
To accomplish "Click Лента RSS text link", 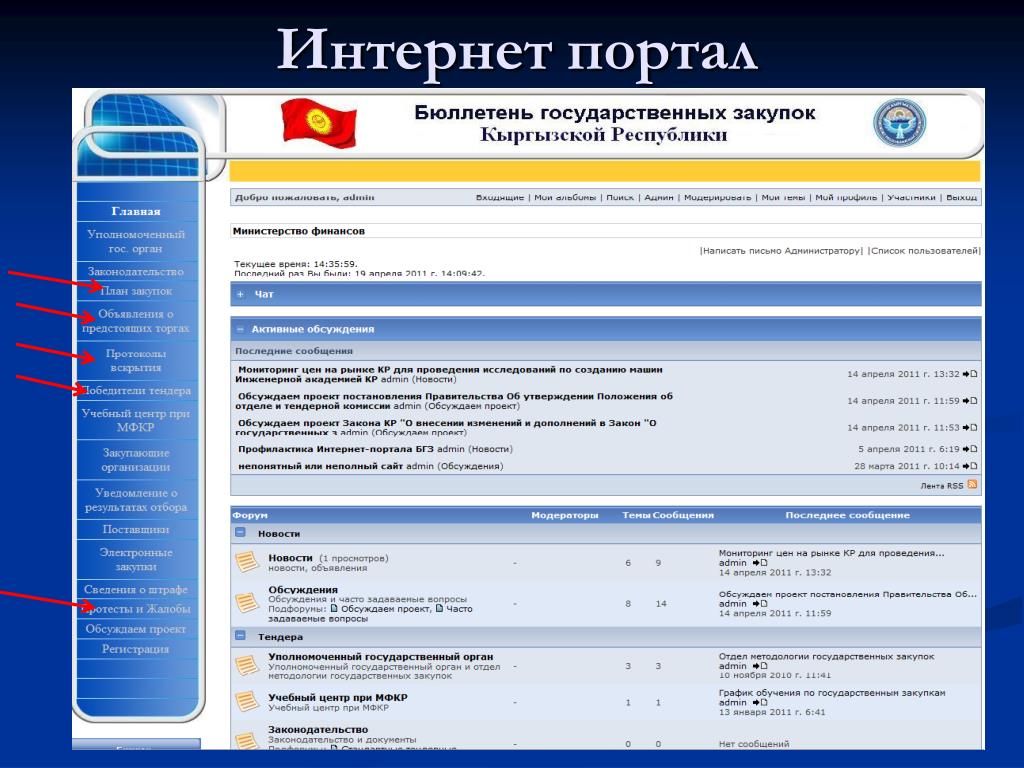I will 941,486.
